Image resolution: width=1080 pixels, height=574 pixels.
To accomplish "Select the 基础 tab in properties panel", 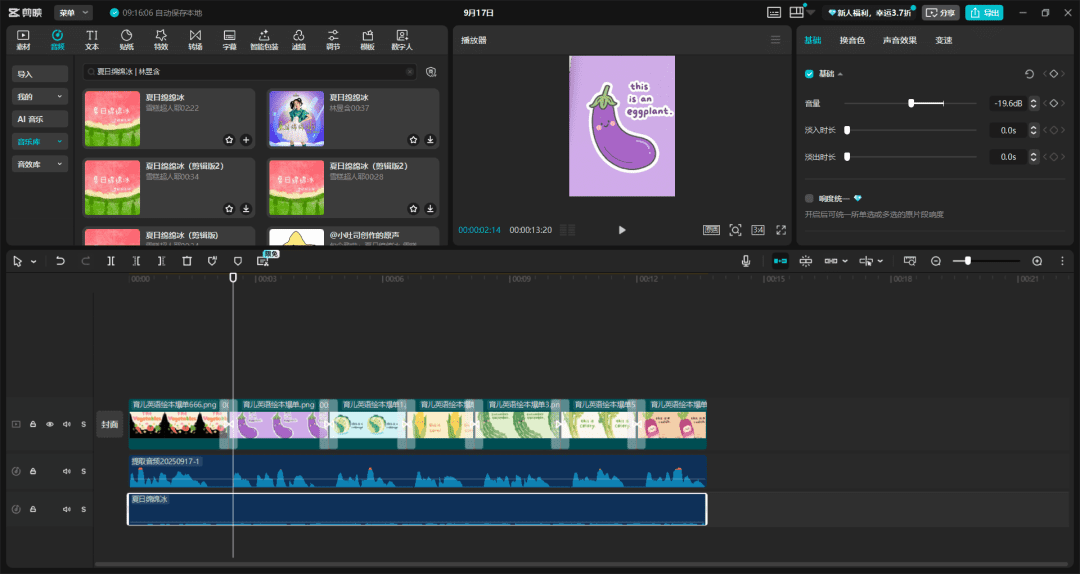I will coord(813,40).
